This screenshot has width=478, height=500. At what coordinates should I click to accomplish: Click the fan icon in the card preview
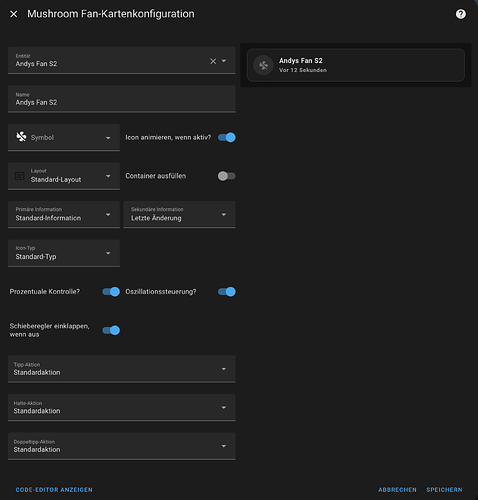click(x=263, y=65)
